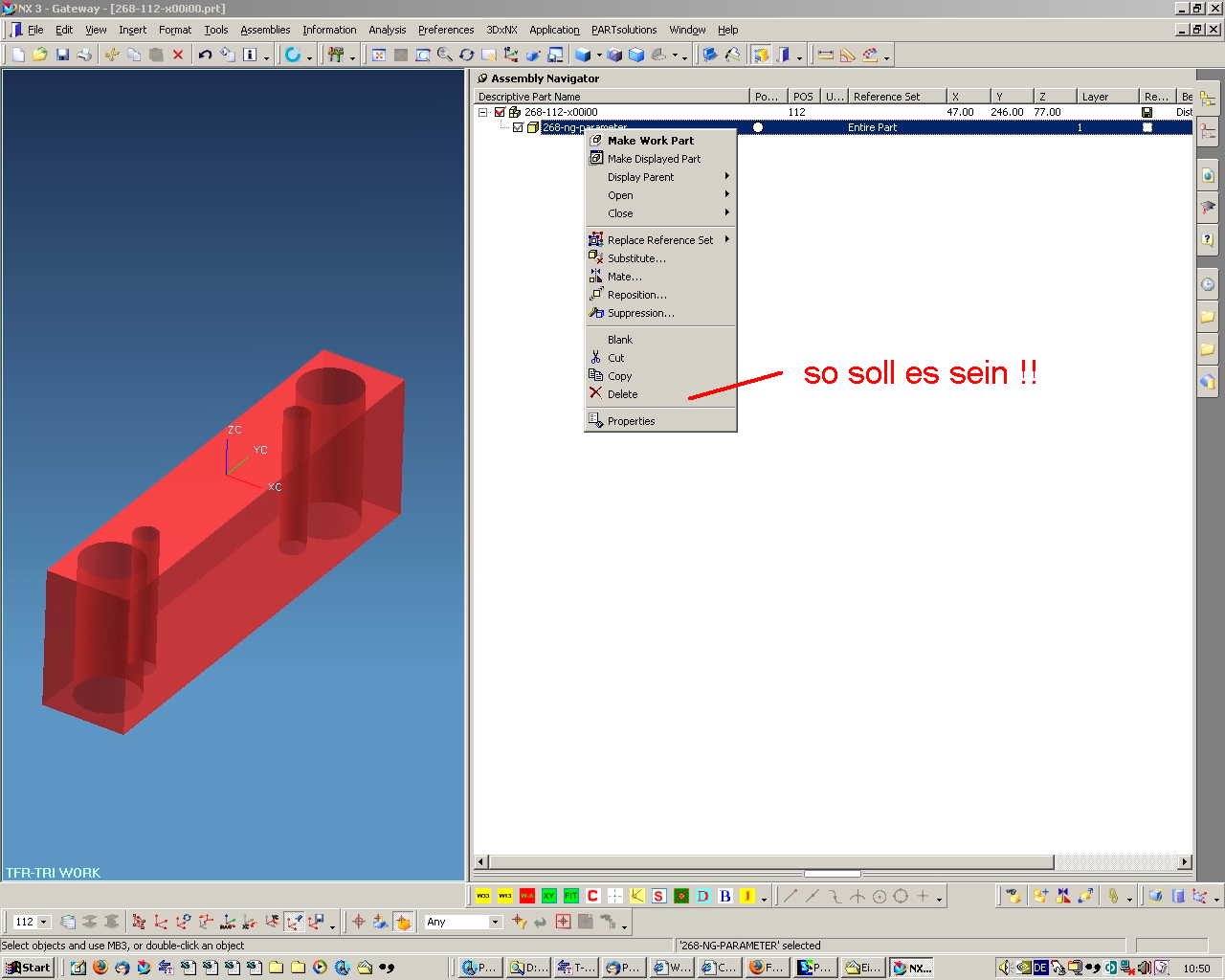
Task: Select Blank in the context menu
Action: point(660,340)
